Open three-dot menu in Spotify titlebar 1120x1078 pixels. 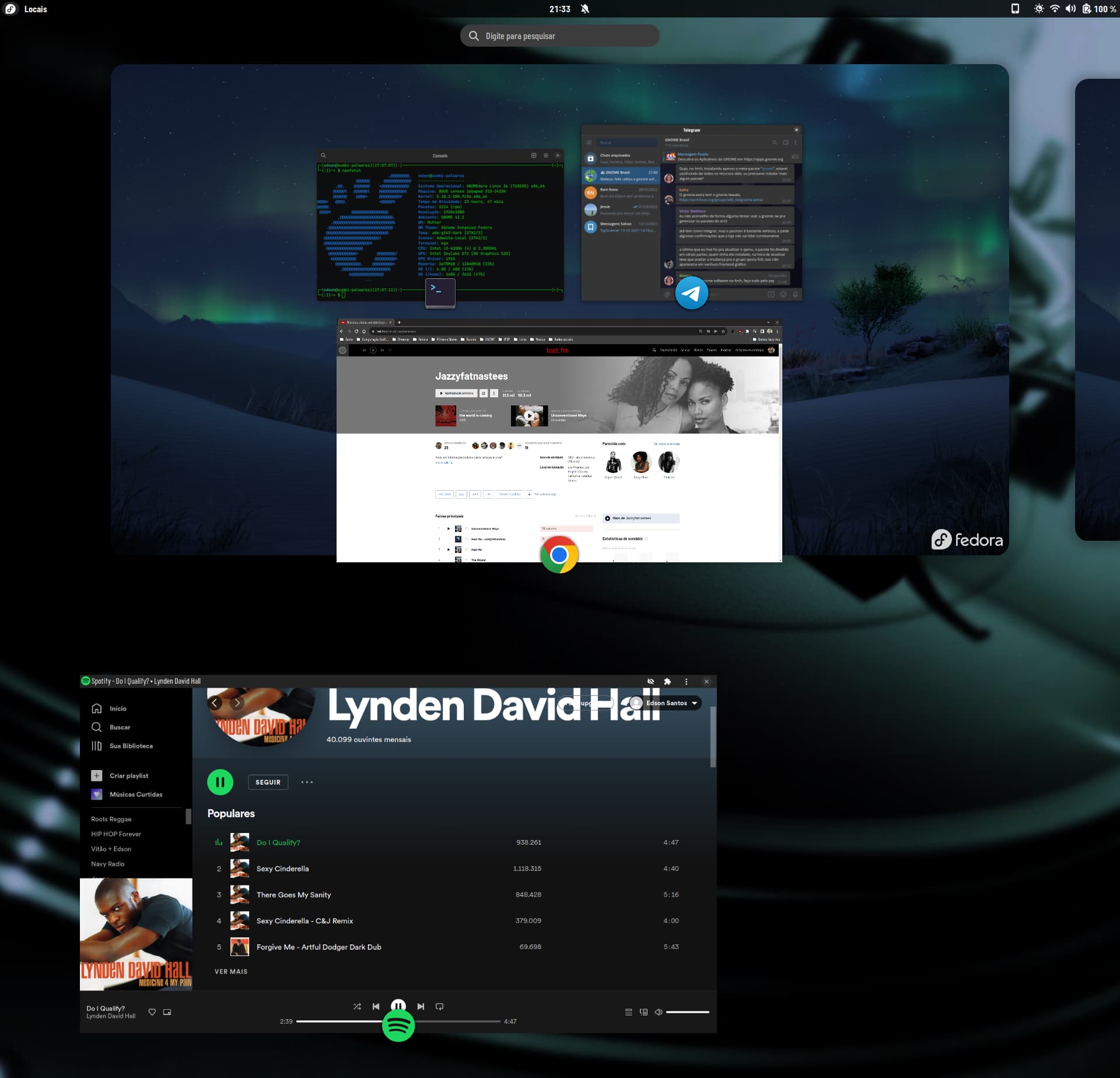coord(686,681)
